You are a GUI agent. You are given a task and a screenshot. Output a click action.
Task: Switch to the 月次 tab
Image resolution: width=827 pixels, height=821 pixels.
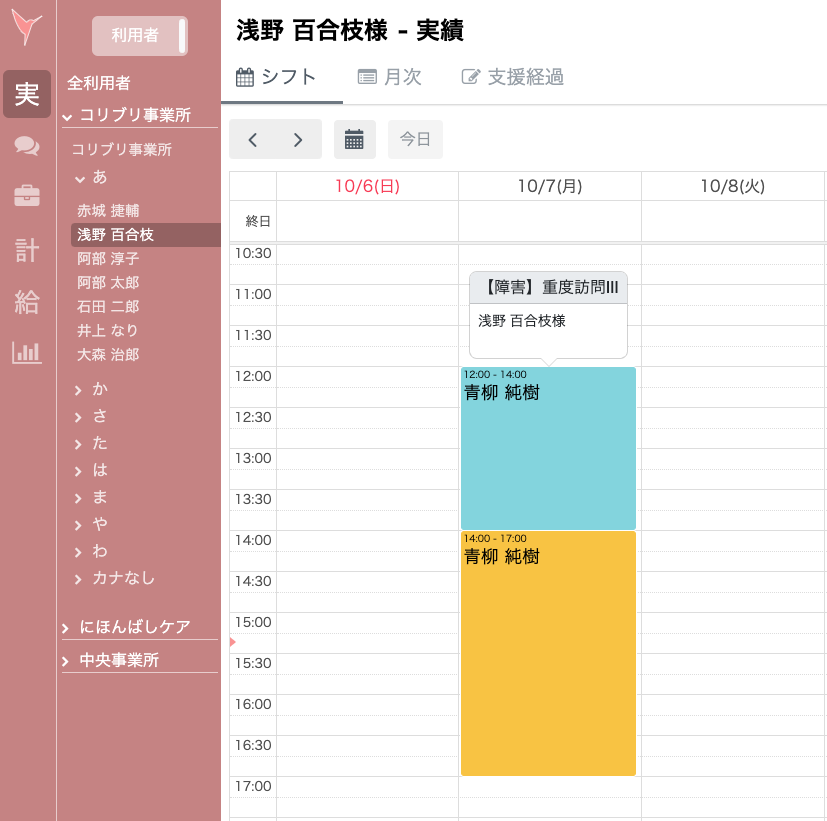coord(390,77)
